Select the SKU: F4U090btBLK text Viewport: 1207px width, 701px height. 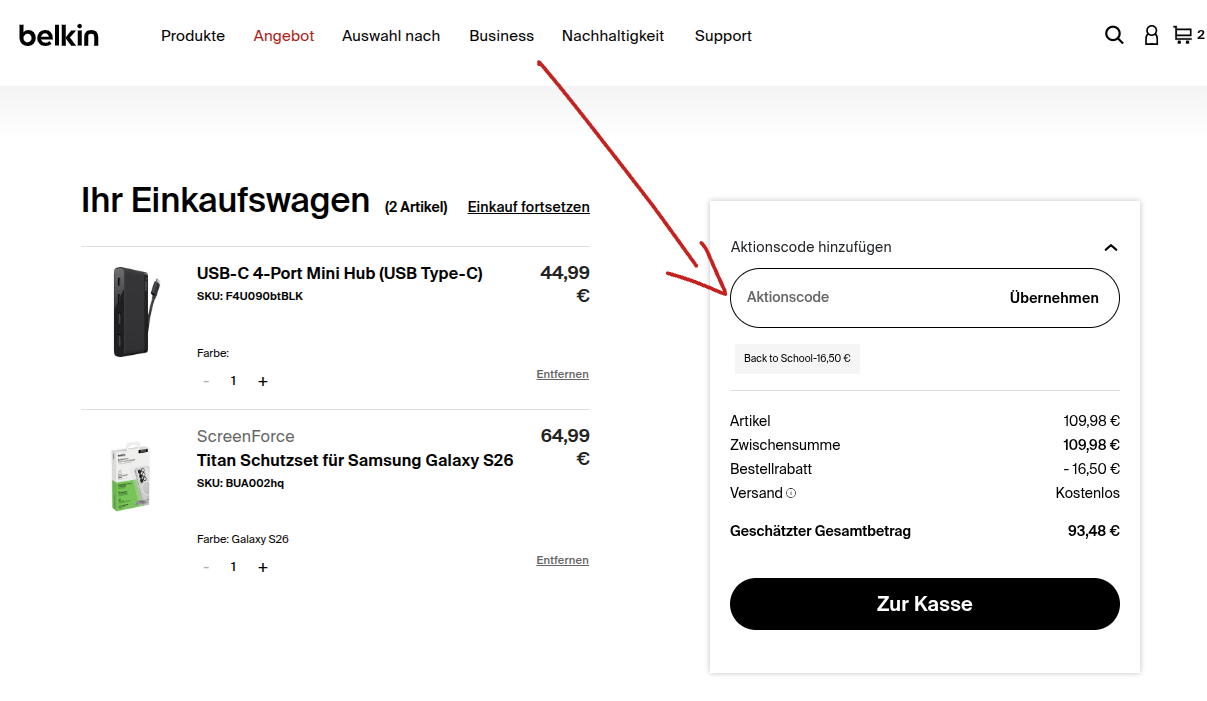(250, 297)
